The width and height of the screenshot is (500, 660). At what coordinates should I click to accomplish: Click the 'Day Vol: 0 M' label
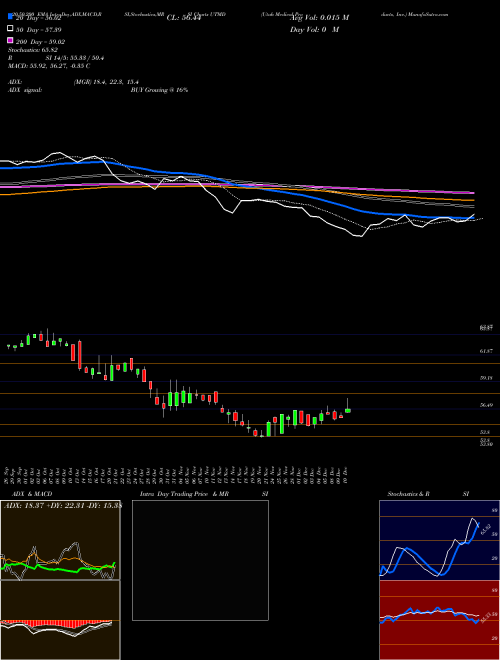click(x=314, y=29)
